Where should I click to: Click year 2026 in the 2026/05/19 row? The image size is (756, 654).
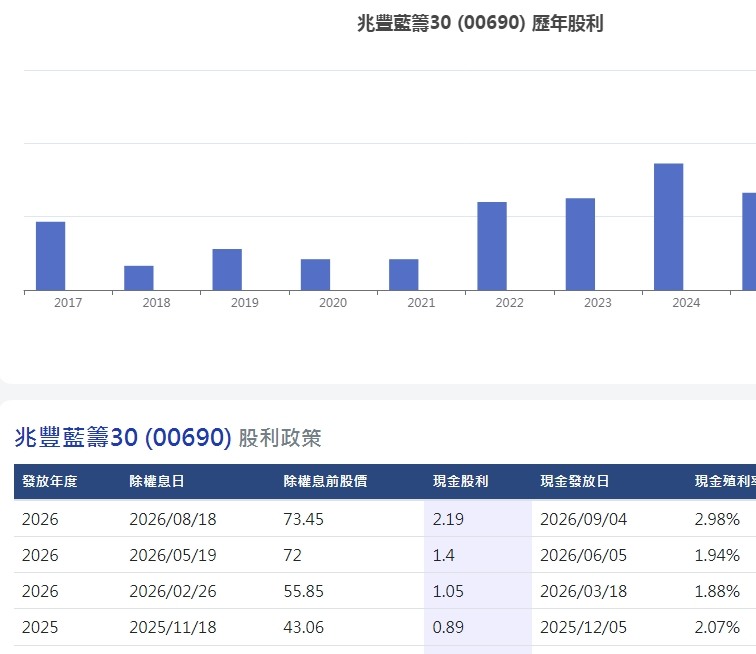coord(40,556)
